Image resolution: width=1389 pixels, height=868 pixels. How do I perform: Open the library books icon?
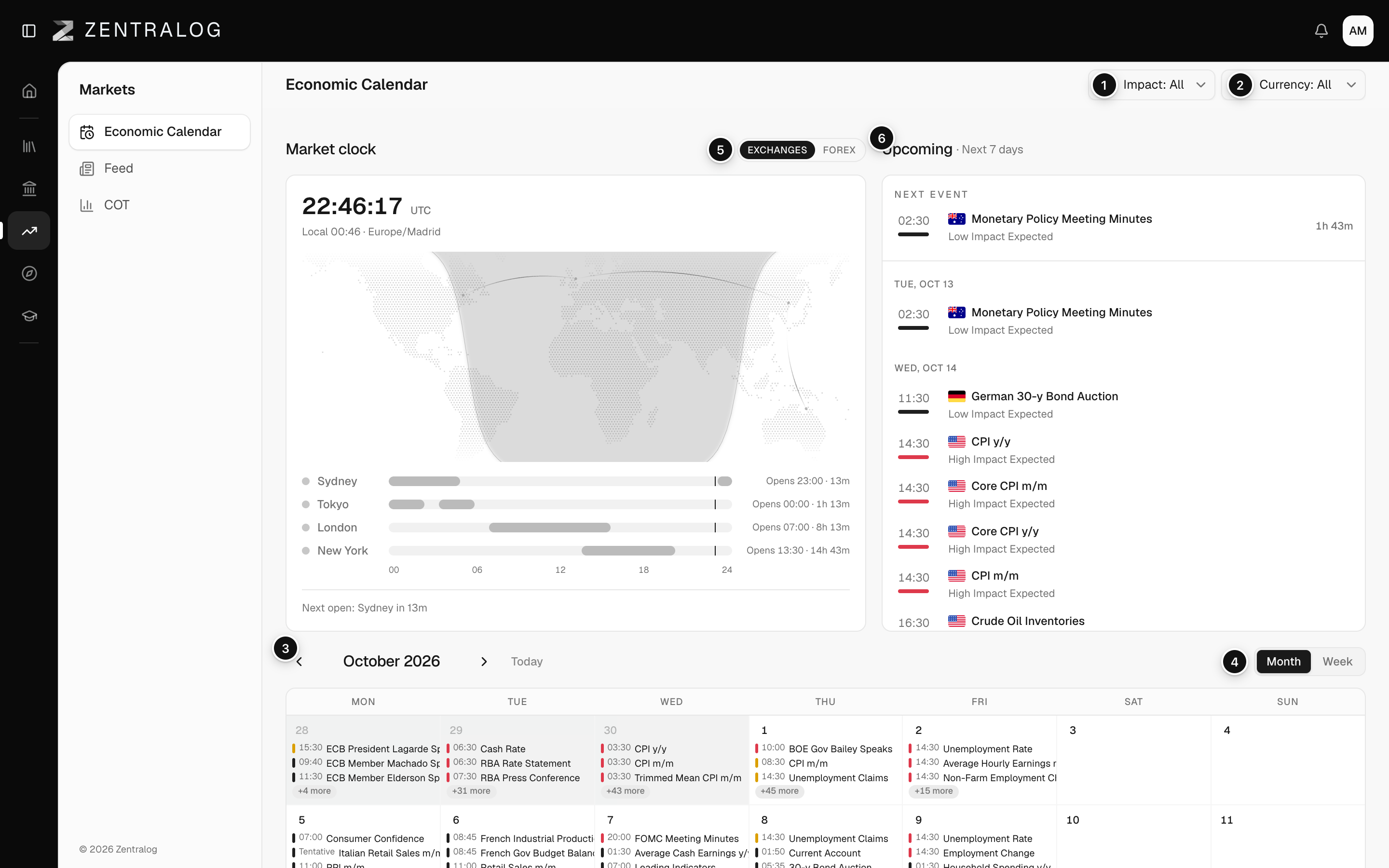(x=29, y=146)
